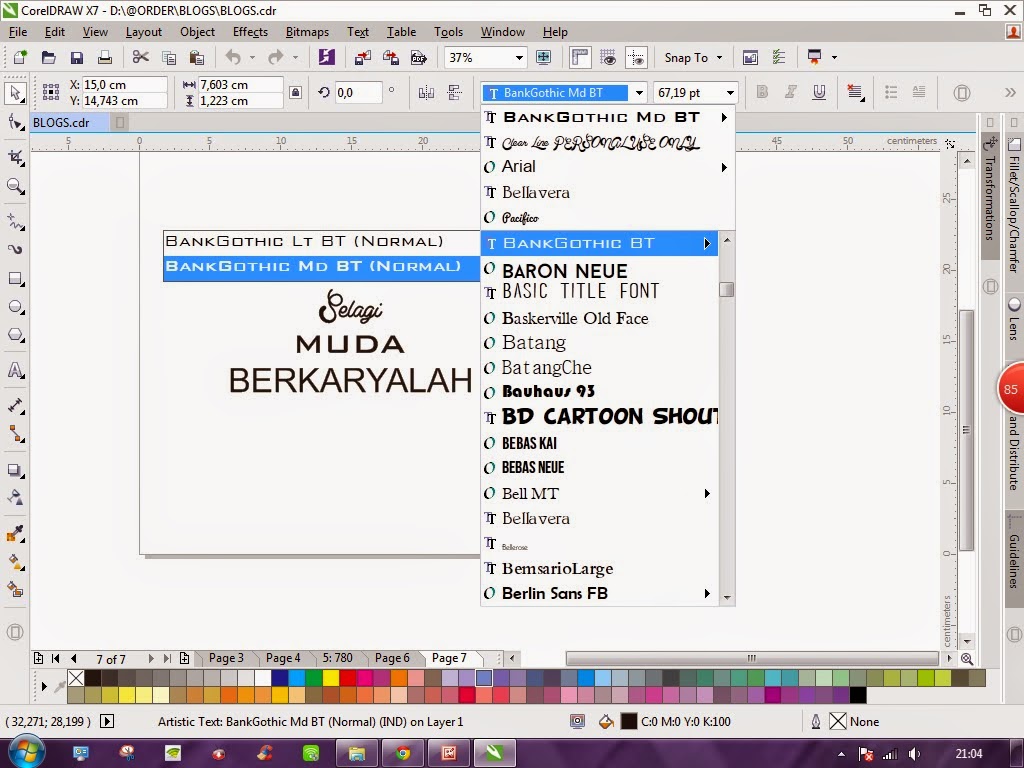This screenshot has height=768, width=1024.
Task: Select the Freehand tool
Action: point(14,221)
